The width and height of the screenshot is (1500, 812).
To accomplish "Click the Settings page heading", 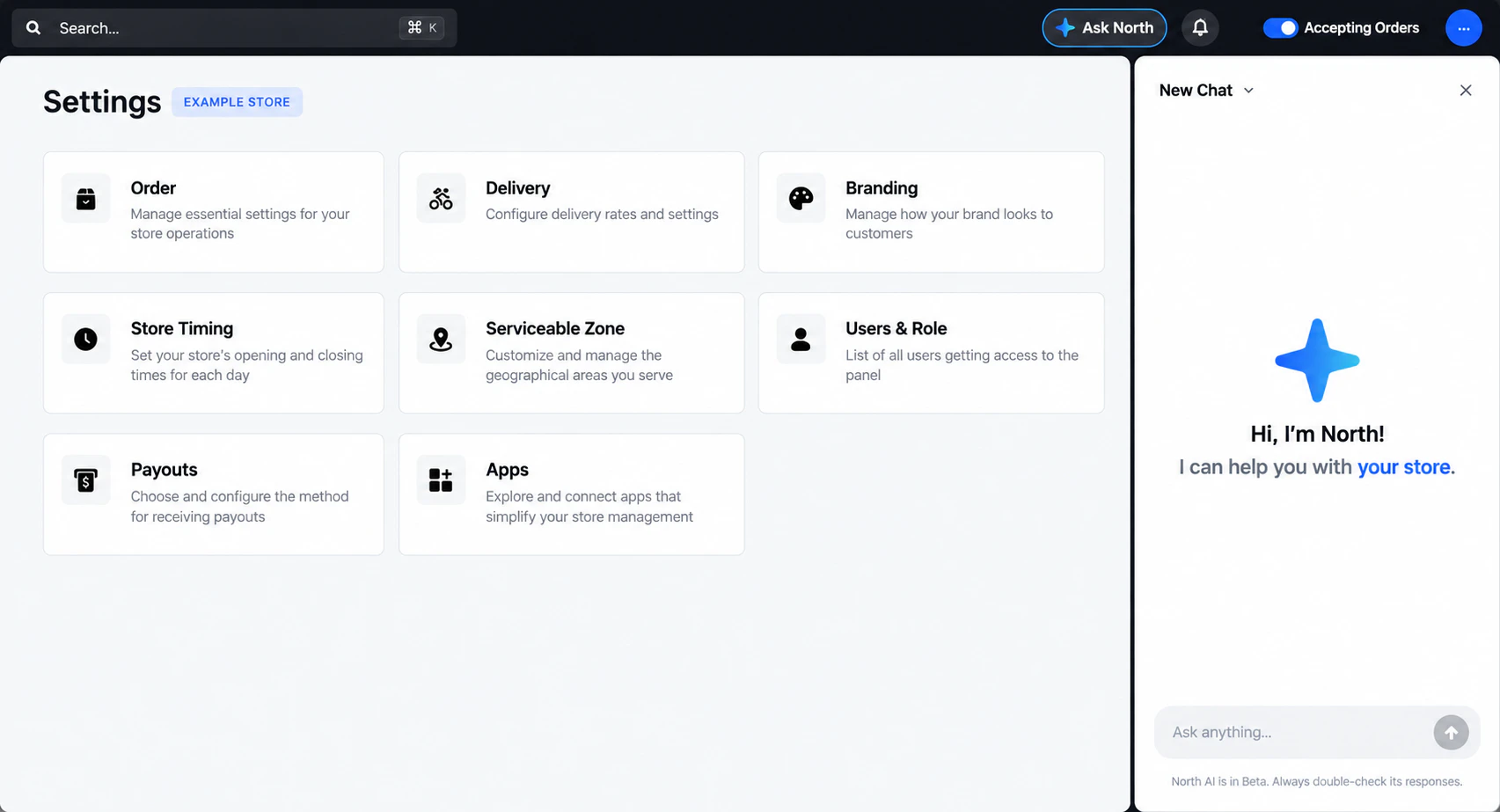I will (102, 102).
